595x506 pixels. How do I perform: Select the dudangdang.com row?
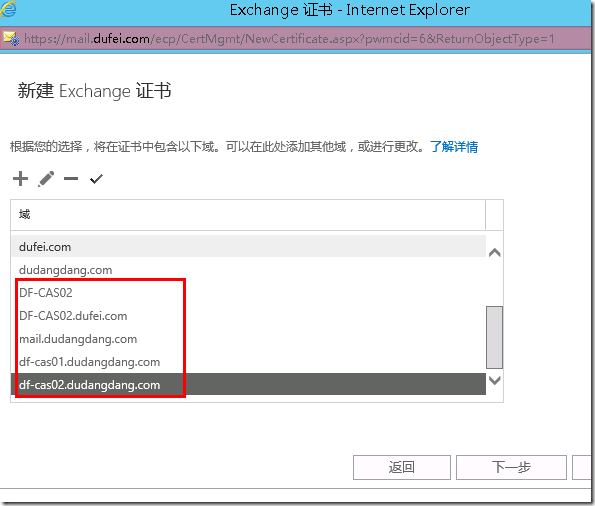click(x=248, y=270)
